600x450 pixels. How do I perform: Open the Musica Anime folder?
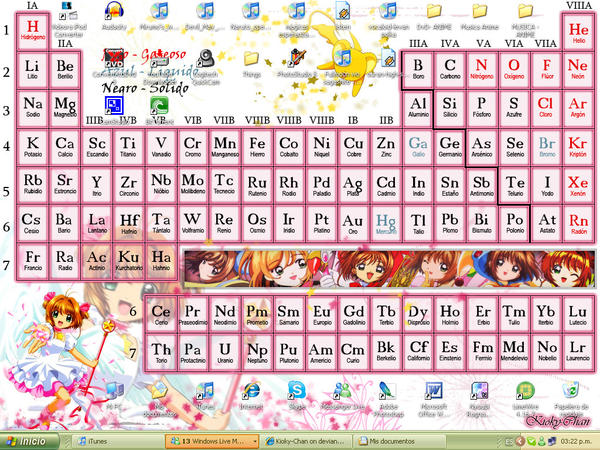point(479,11)
